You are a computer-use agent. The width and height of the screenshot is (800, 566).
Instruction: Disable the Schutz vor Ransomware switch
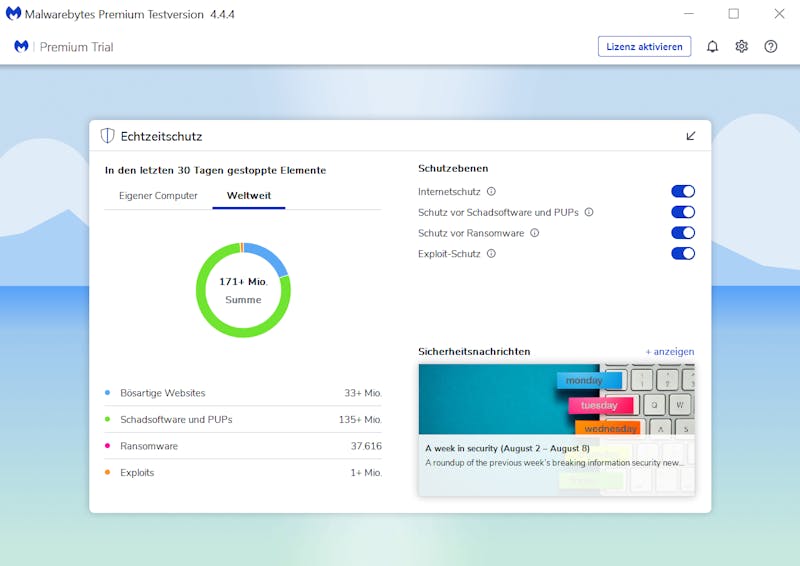coord(683,233)
